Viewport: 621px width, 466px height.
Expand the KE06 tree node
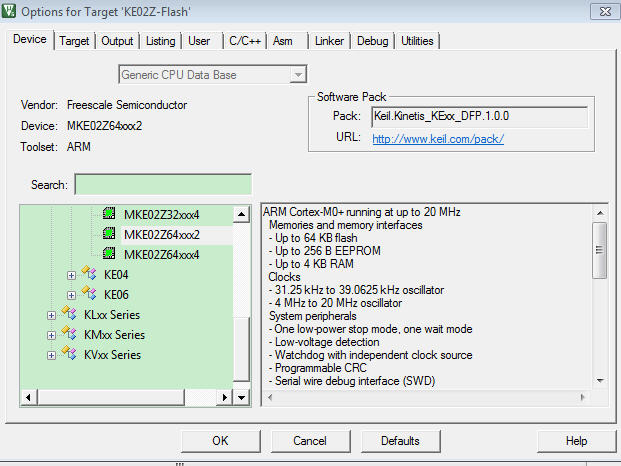(x=71, y=295)
